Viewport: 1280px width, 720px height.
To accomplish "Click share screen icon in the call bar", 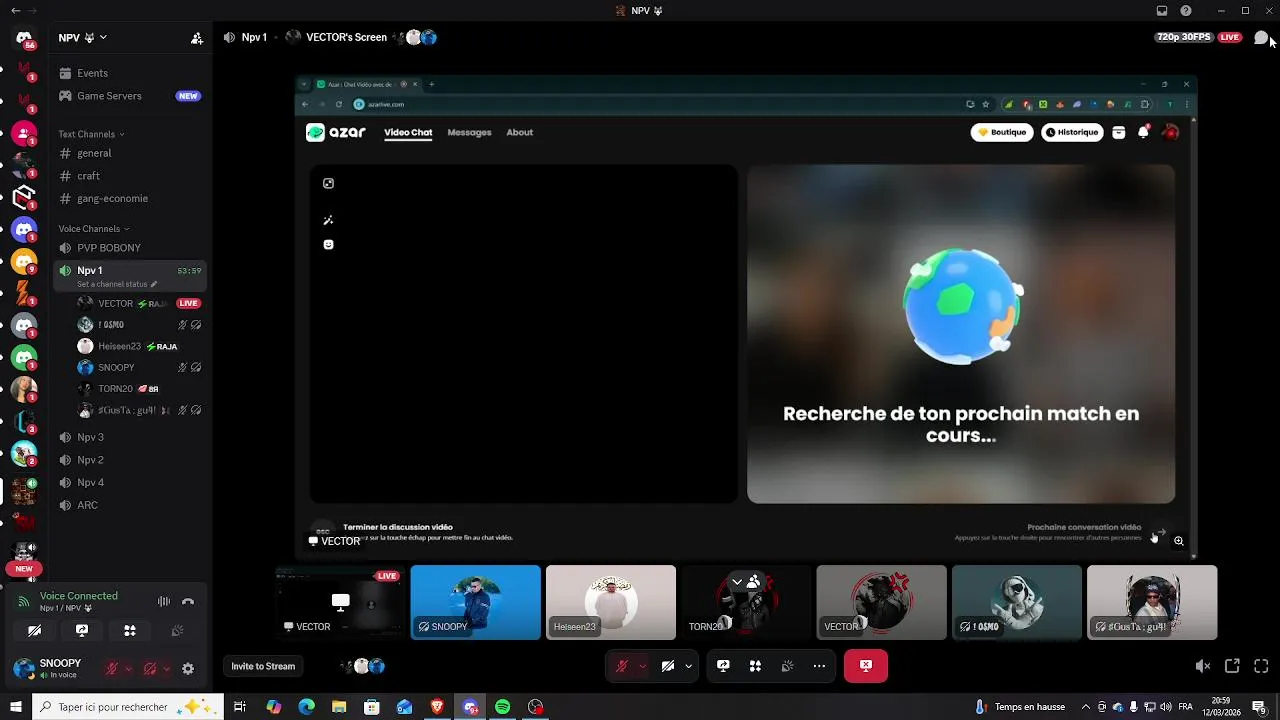I will (x=723, y=666).
